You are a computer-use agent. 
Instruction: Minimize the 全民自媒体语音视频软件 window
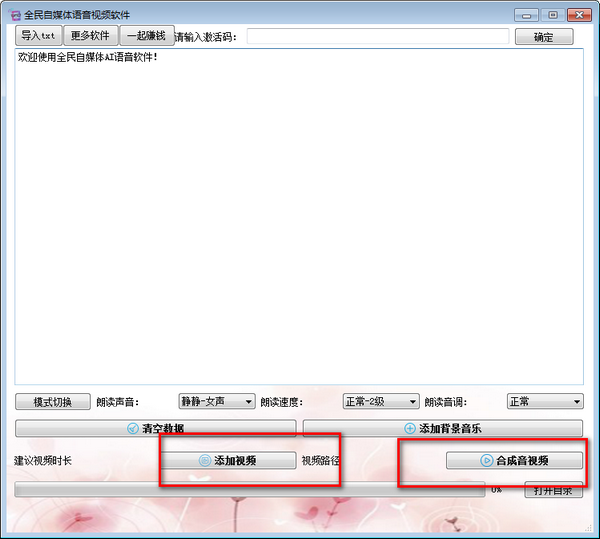click(x=527, y=15)
